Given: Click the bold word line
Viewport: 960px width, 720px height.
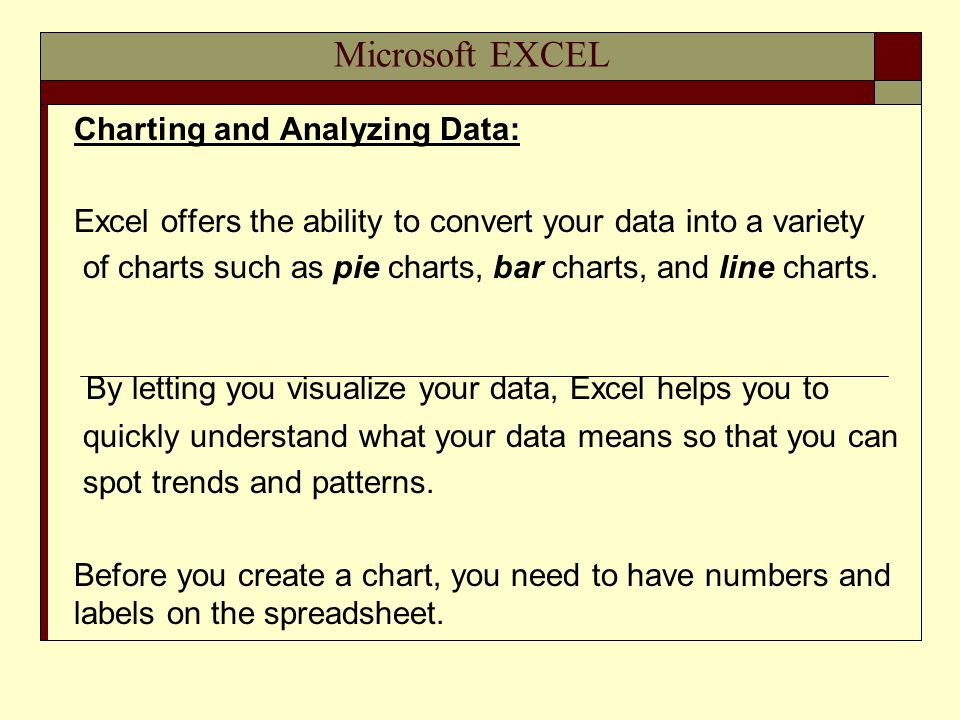Looking at the screenshot, I should click(x=747, y=268).
